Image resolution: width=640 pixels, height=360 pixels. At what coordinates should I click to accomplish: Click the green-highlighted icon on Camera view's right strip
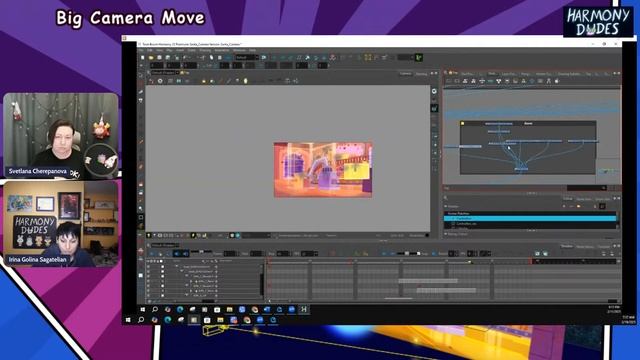click(434, 108)
